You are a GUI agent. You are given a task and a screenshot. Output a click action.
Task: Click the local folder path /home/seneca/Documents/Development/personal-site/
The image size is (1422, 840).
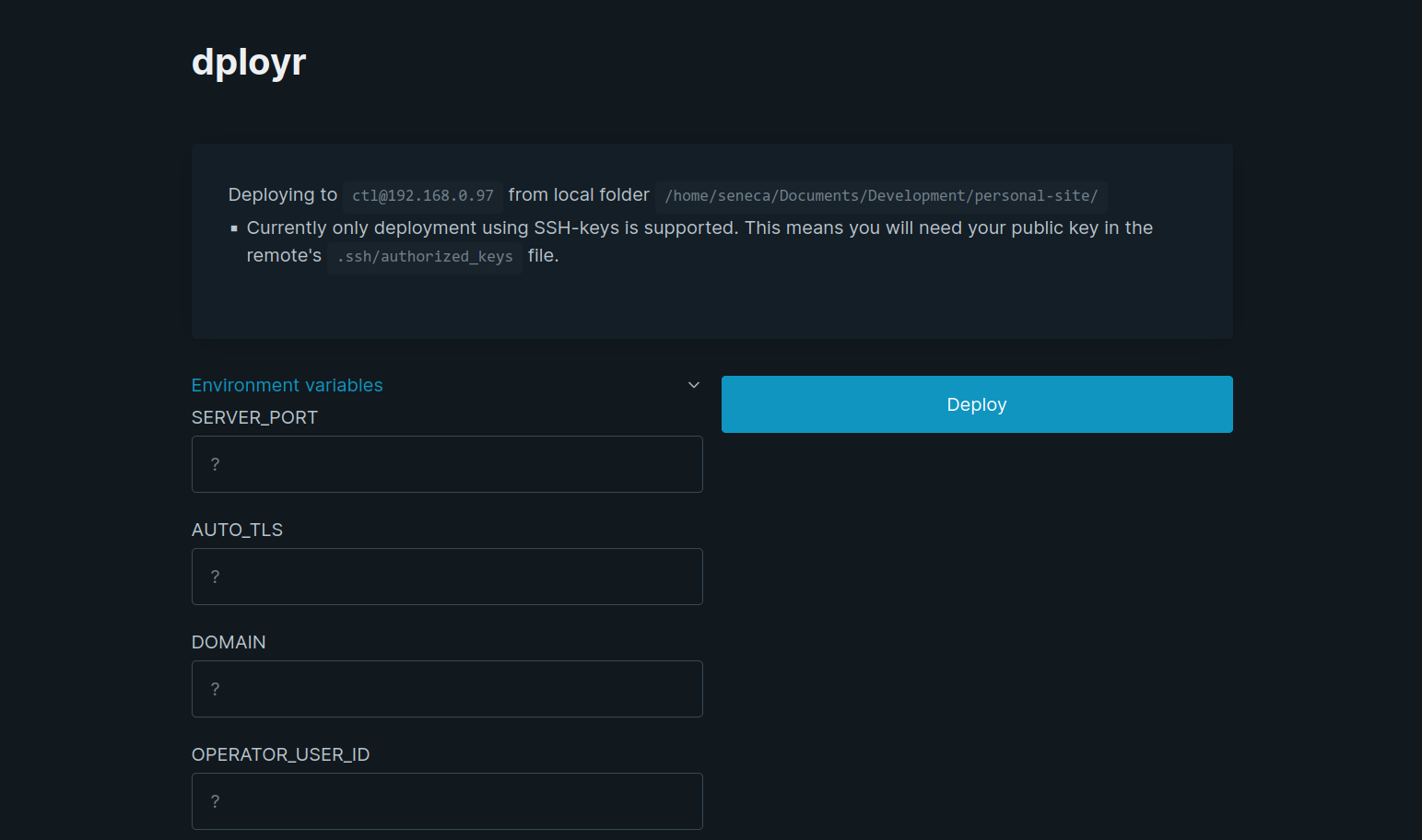881,196
